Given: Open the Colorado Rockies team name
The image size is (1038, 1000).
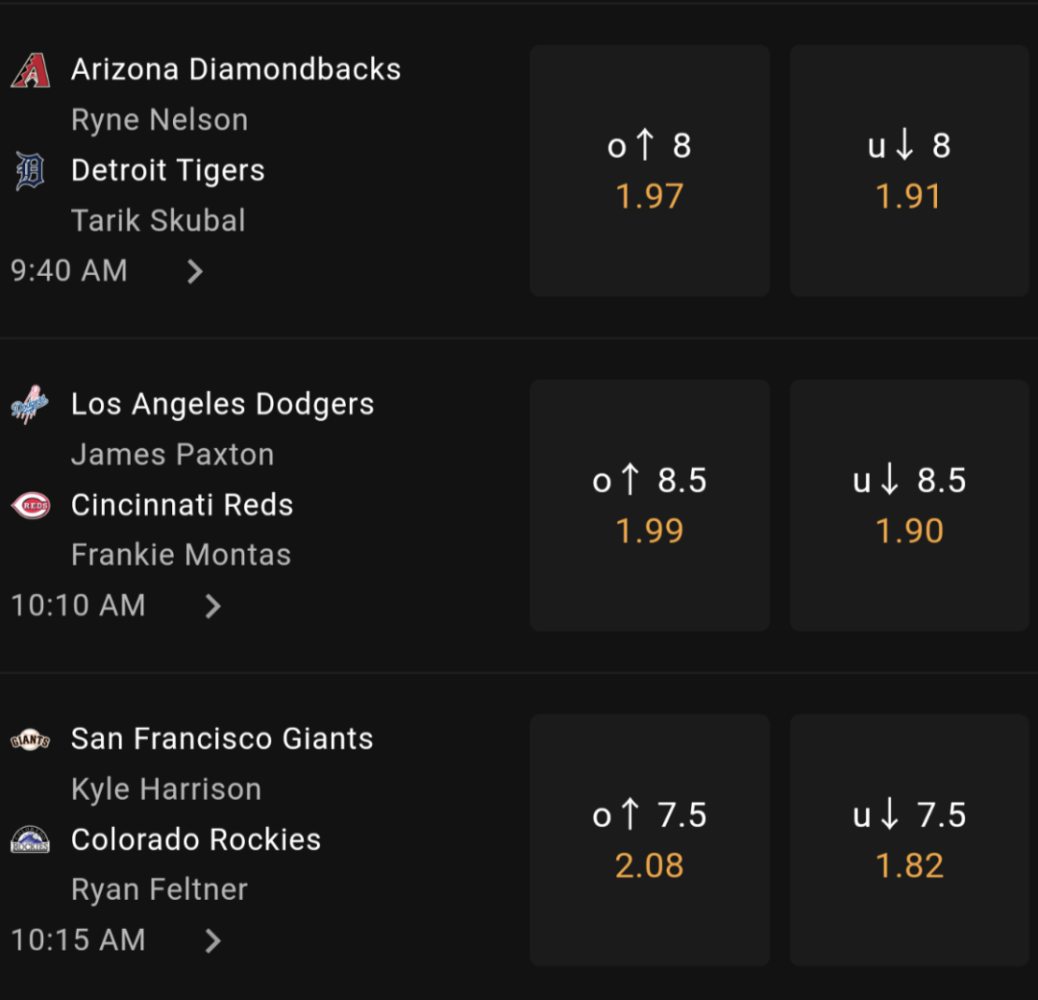Looking at the screenshot, I should tap(196, 839).
